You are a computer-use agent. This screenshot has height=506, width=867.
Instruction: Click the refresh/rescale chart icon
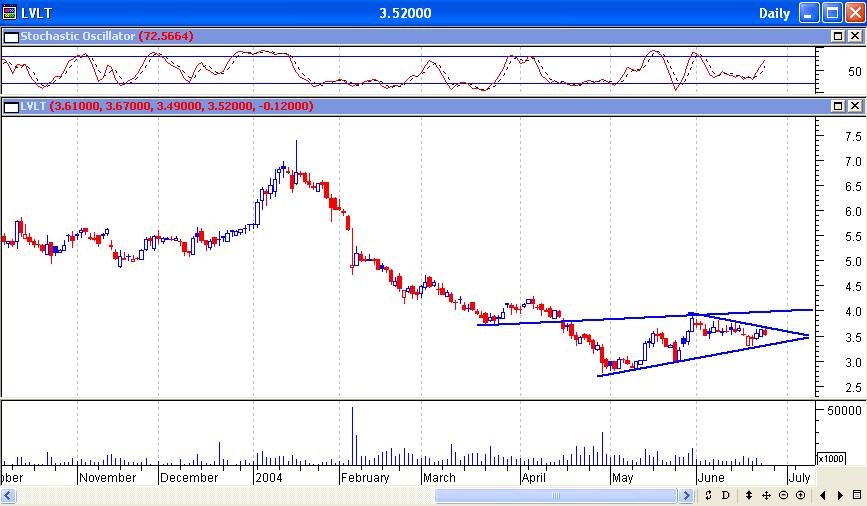pos(708,495)
